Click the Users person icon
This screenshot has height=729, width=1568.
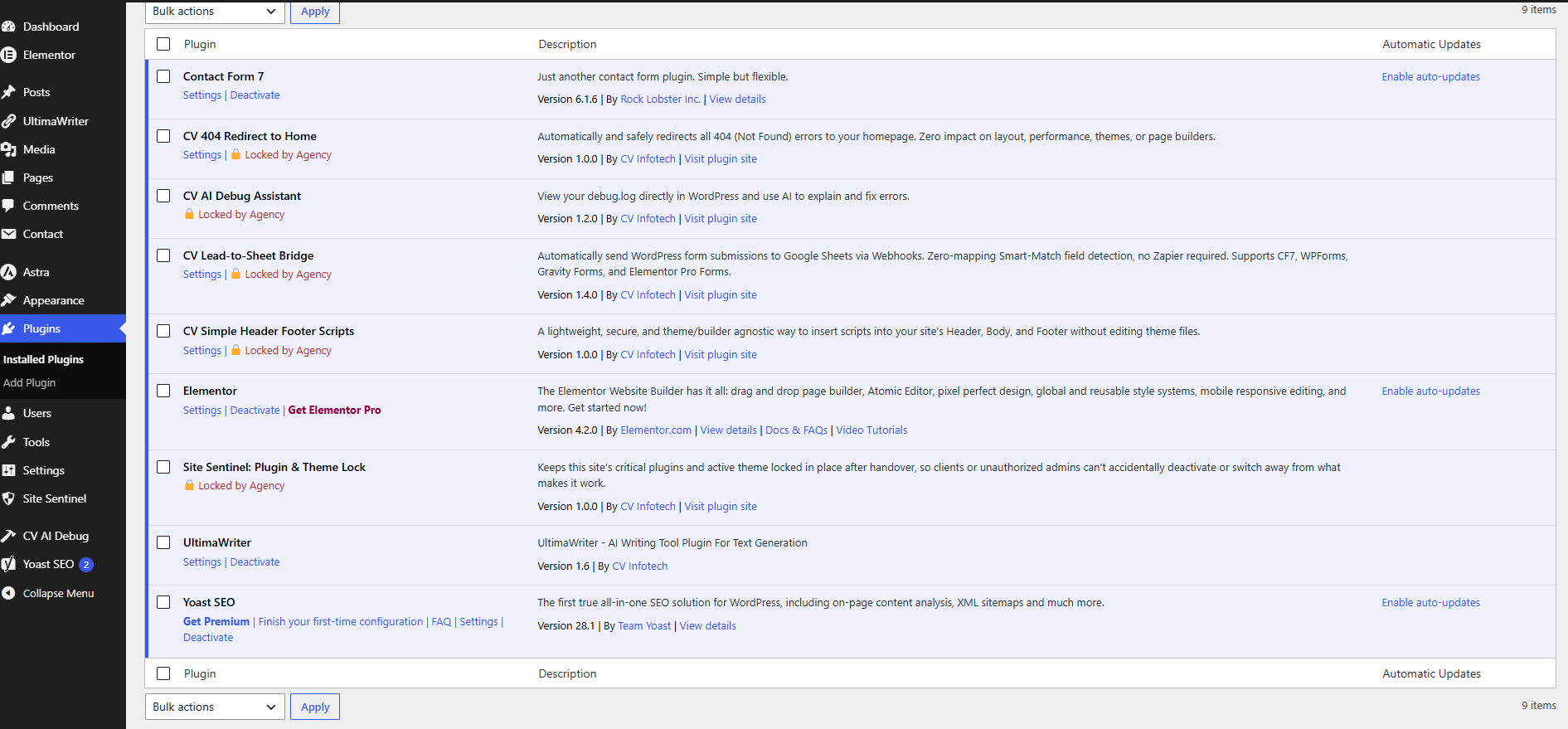click(9, 413)
